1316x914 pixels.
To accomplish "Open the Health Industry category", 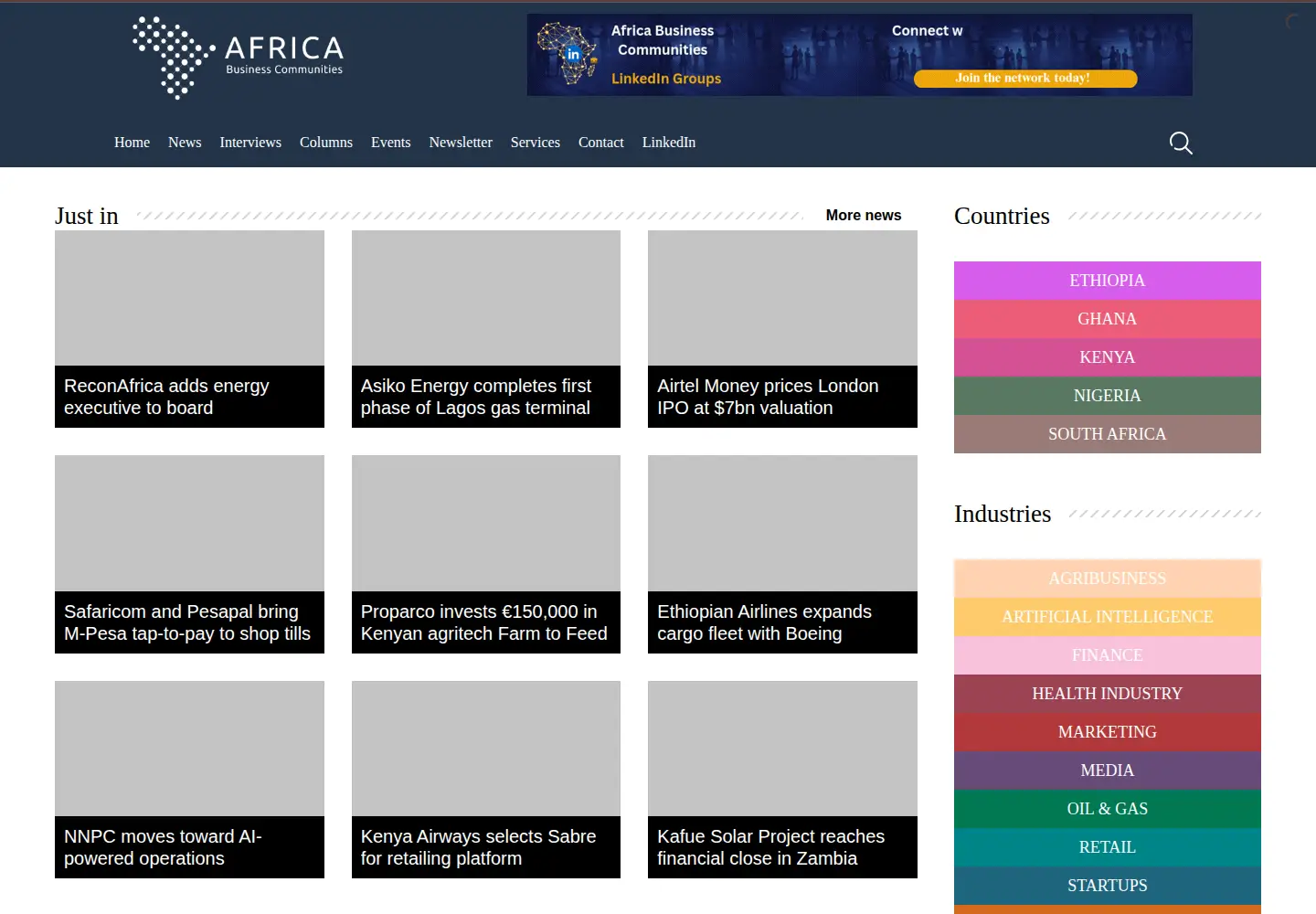I will [x=1108, y=694].
